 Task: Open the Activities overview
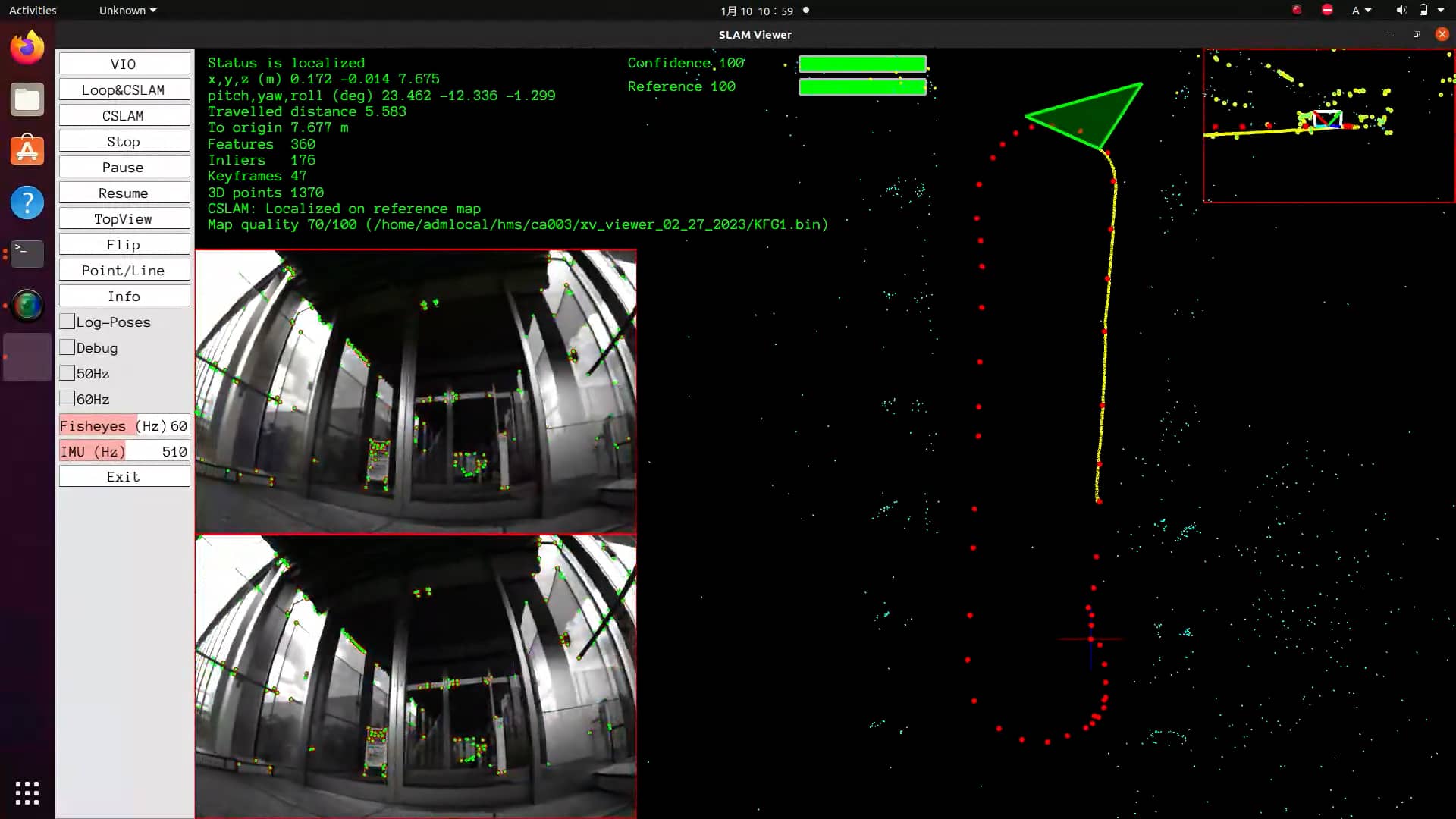pos(32,10)
